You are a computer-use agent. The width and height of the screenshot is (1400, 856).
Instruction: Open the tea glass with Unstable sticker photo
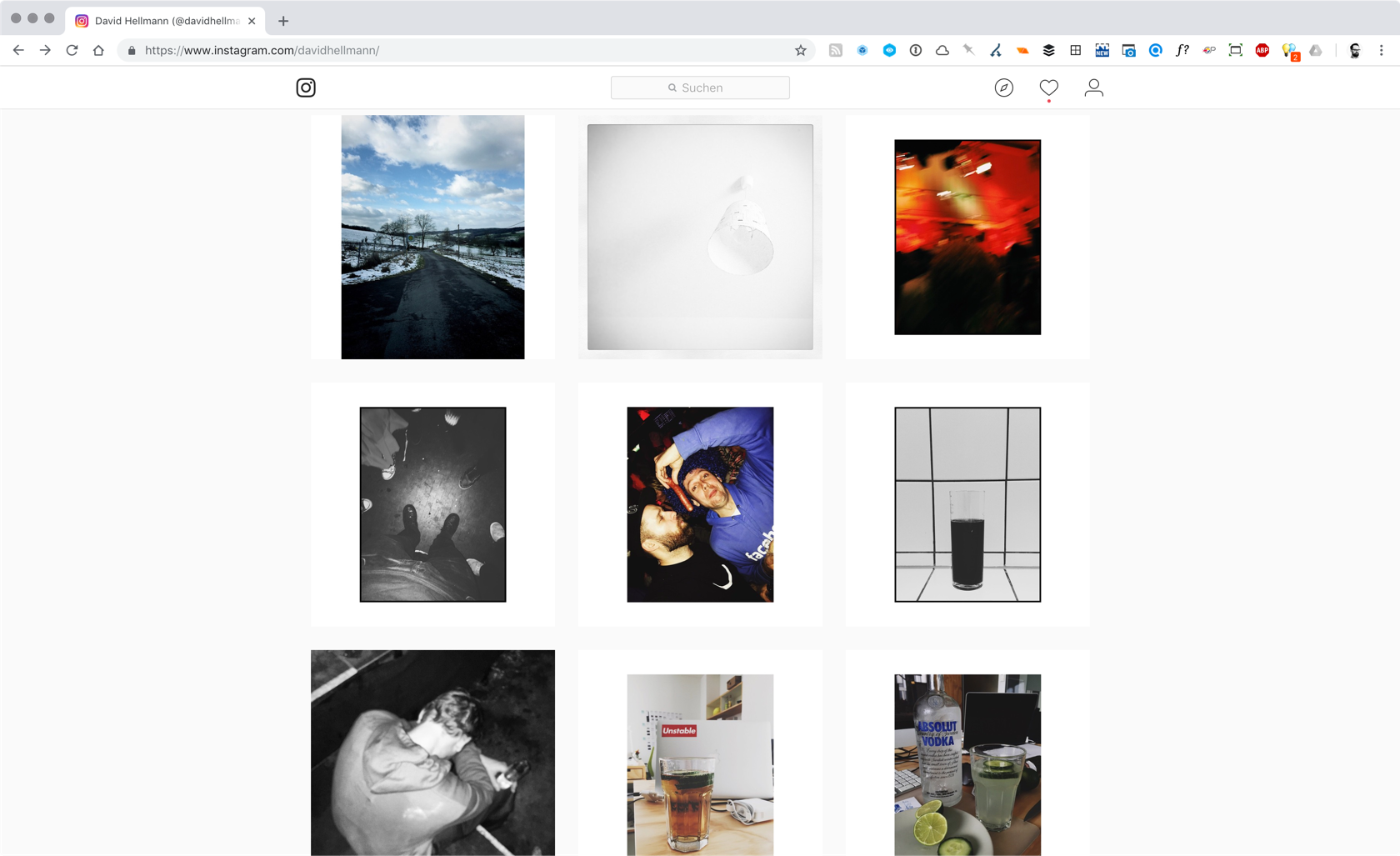click(700, 753)
